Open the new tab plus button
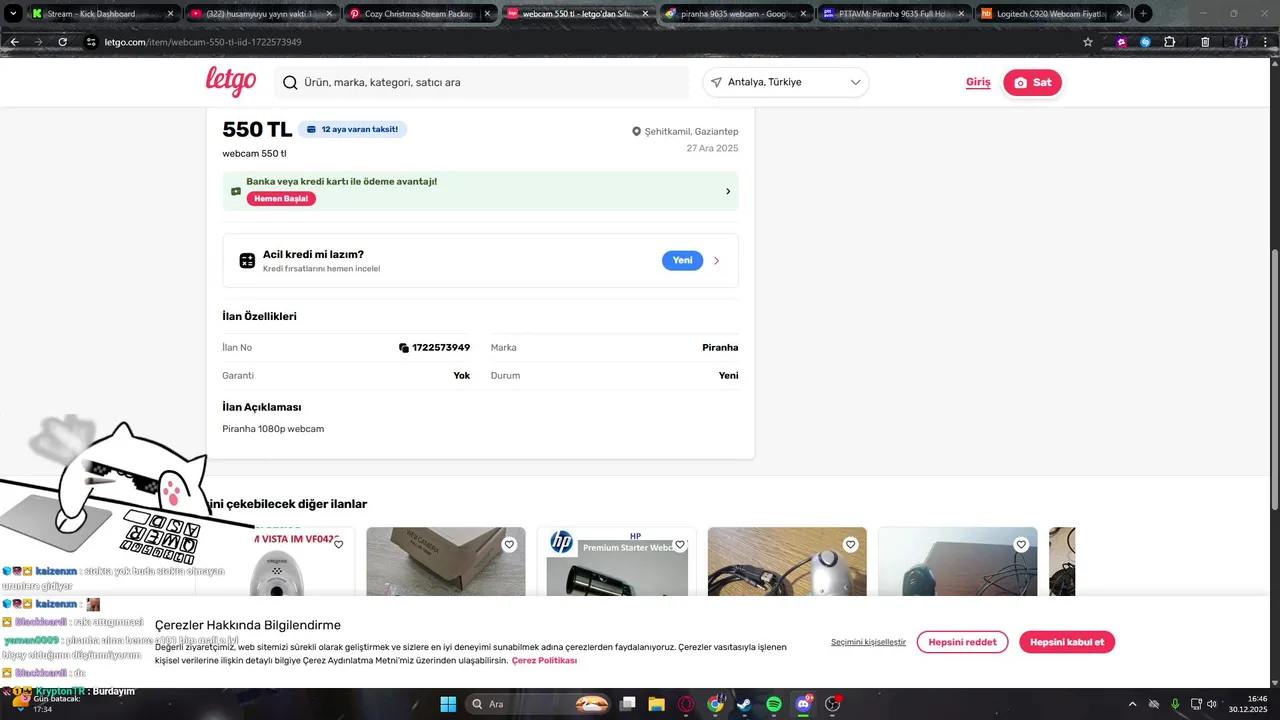 [1143, 14]
